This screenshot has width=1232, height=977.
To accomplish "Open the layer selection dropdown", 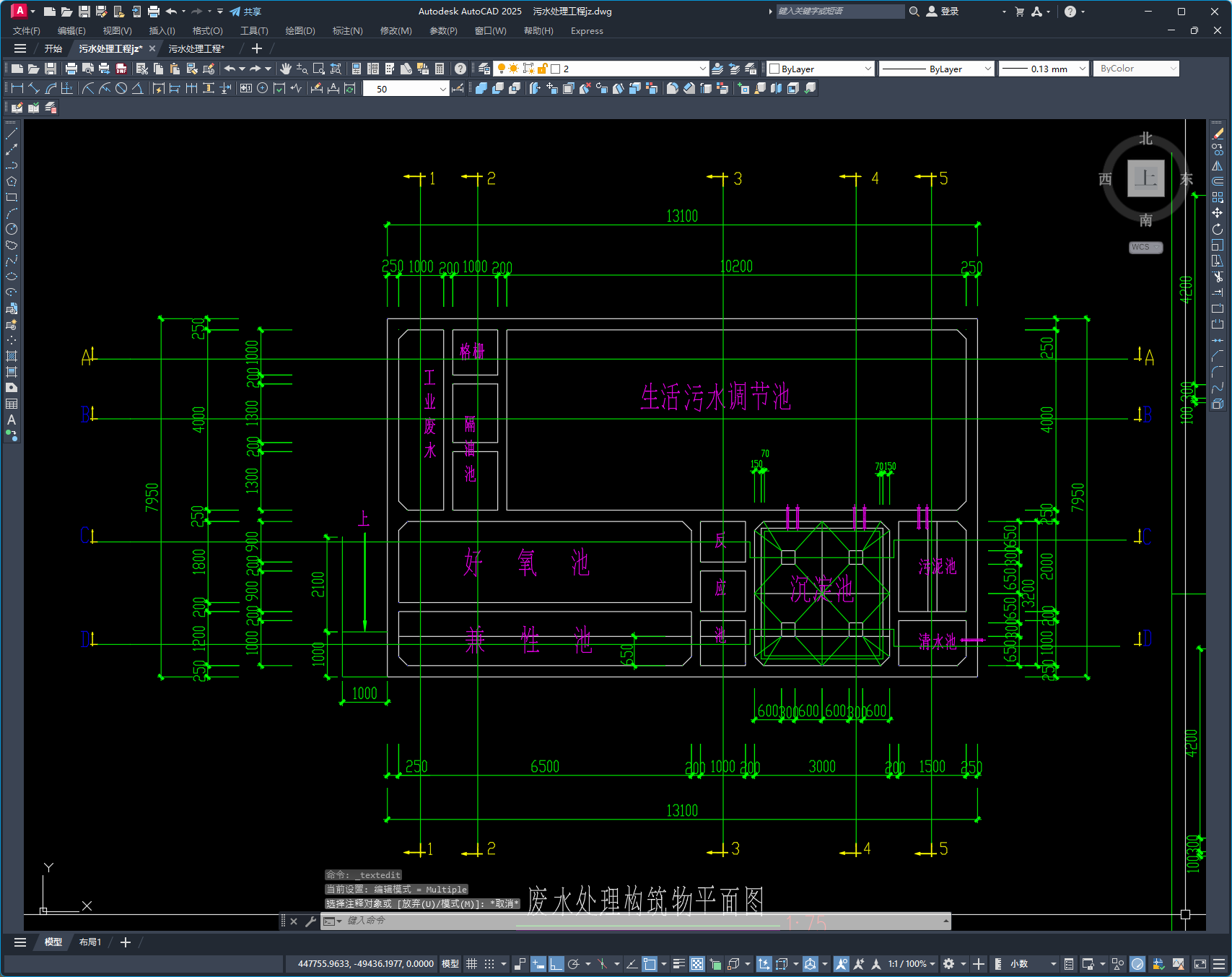I will [600, 69].
